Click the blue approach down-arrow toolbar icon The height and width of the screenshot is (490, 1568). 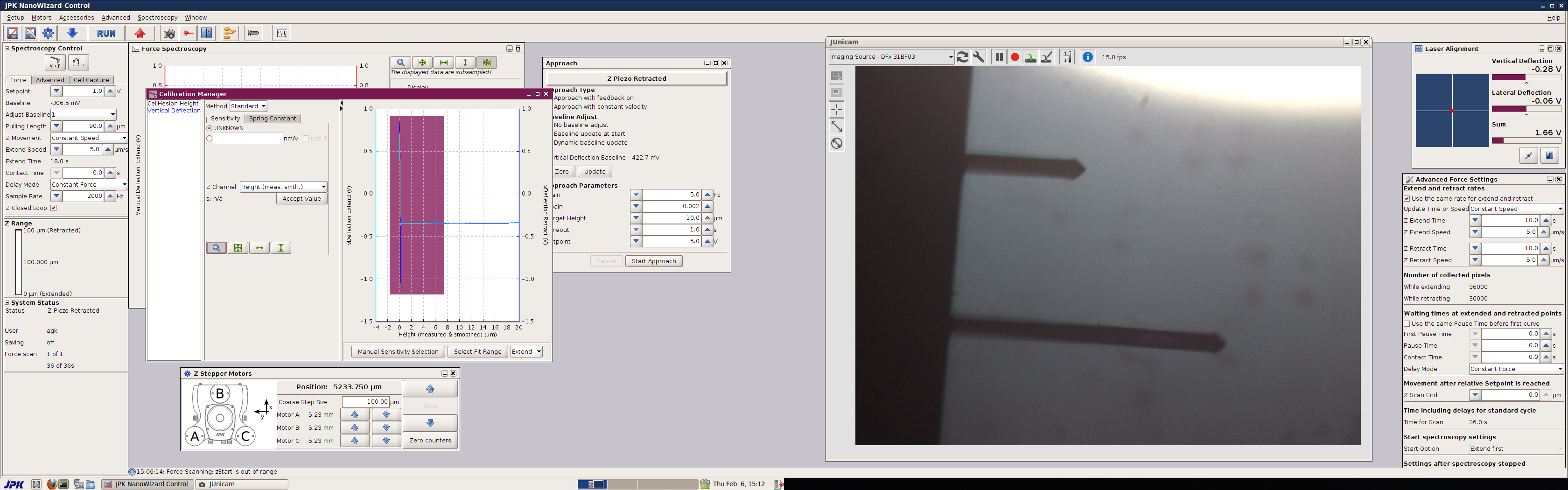pos(72,34)
